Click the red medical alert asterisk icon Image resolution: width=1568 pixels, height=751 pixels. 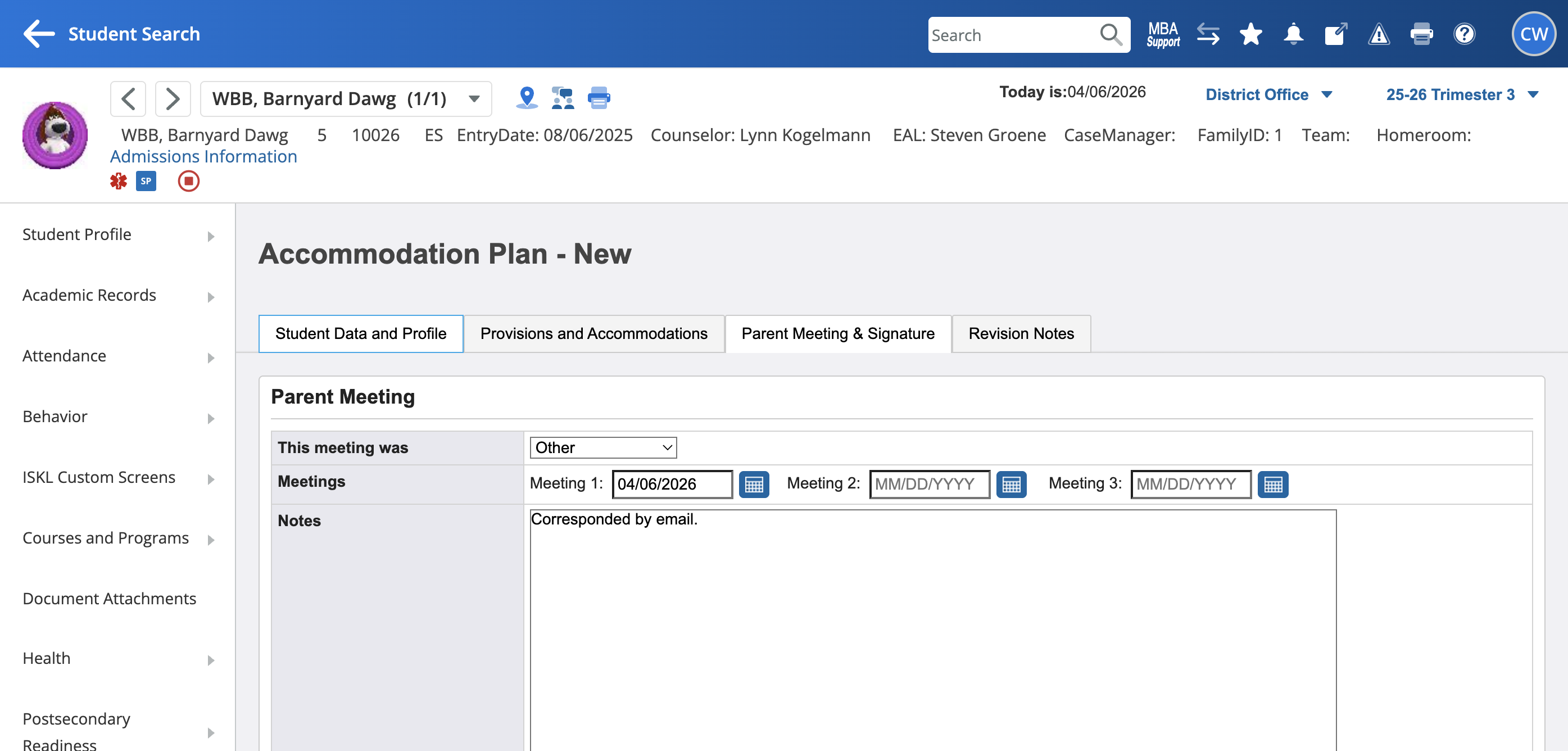pos(119,182)
